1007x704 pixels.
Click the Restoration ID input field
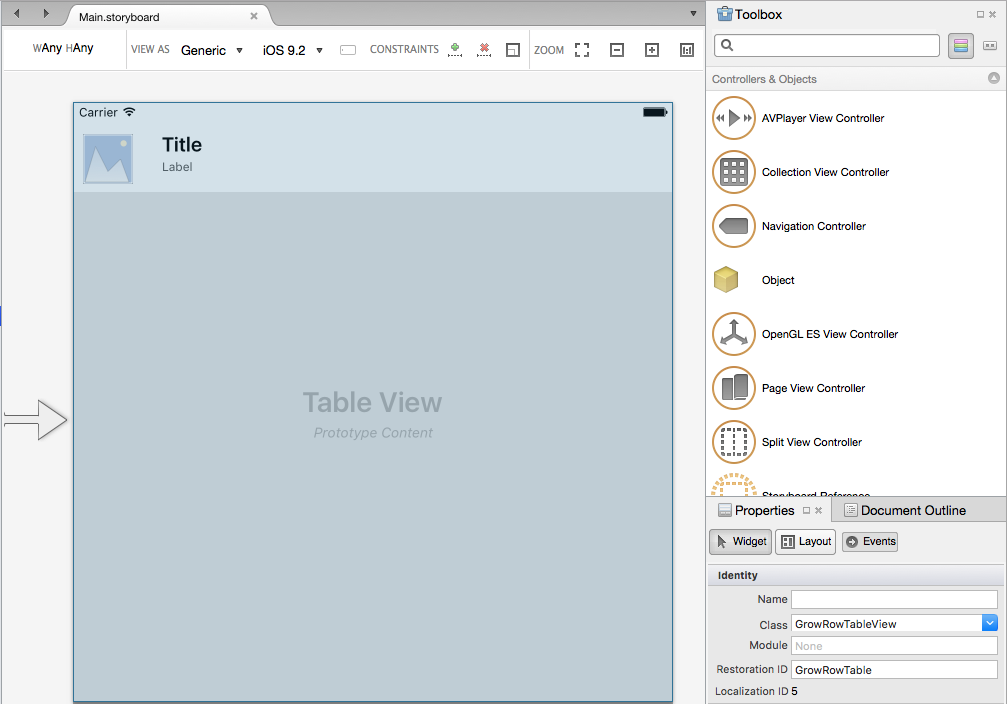point(893,669)
